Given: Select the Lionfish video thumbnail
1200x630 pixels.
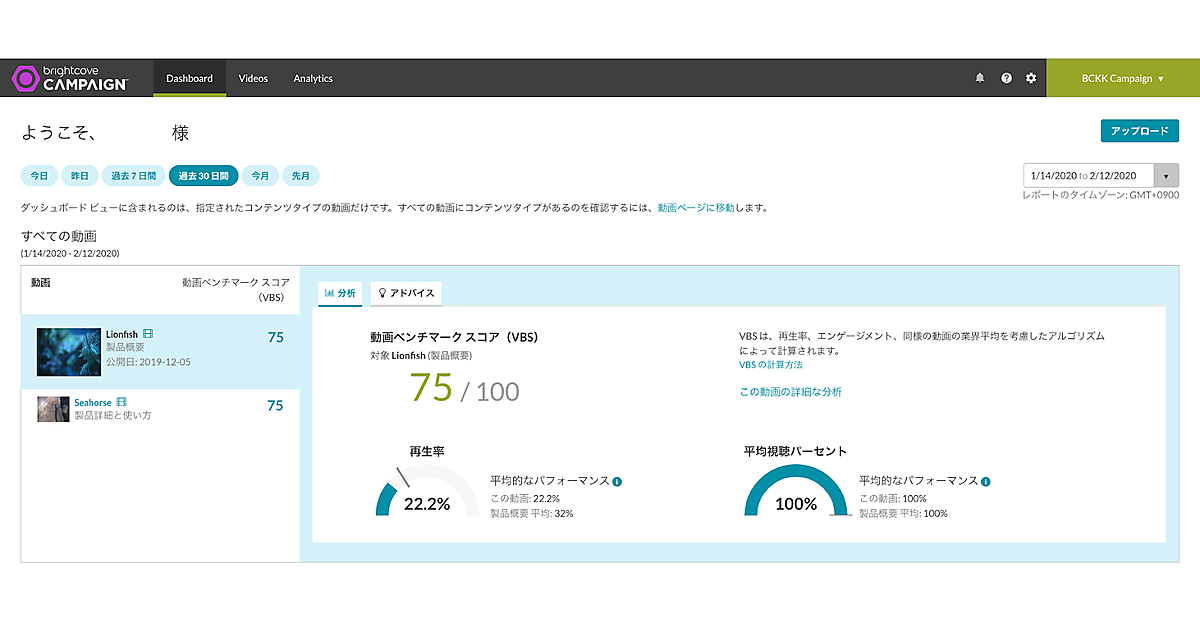Looking at the screenshot, I should [69, 351].
